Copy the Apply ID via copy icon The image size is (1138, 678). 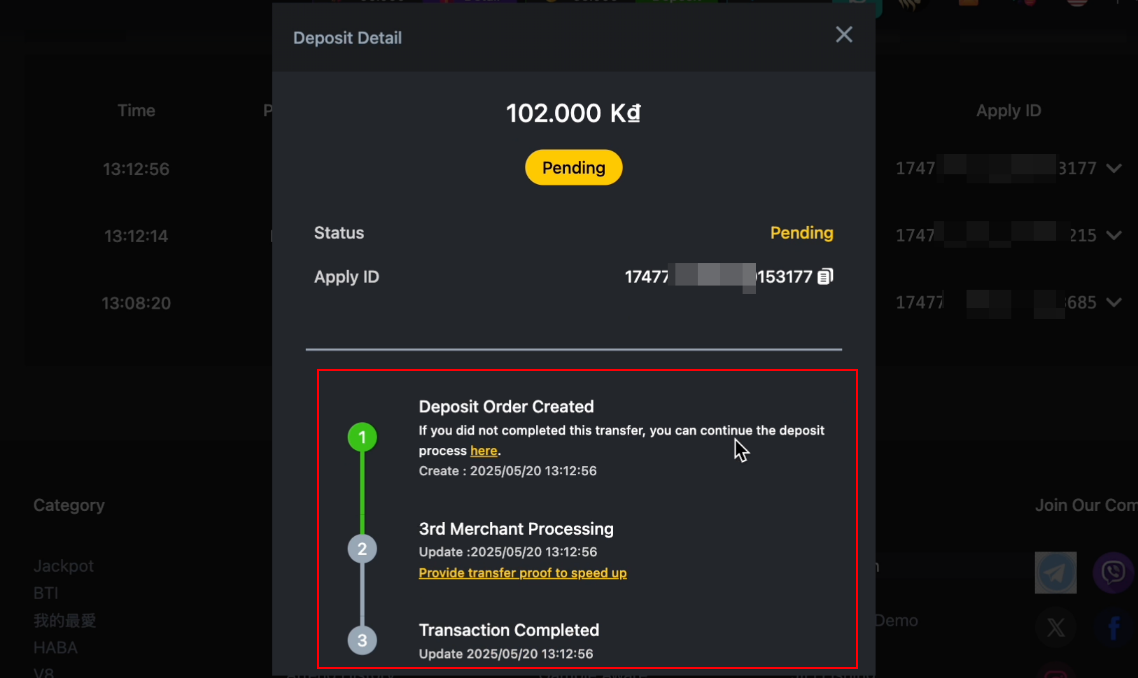tap(824, 276)
